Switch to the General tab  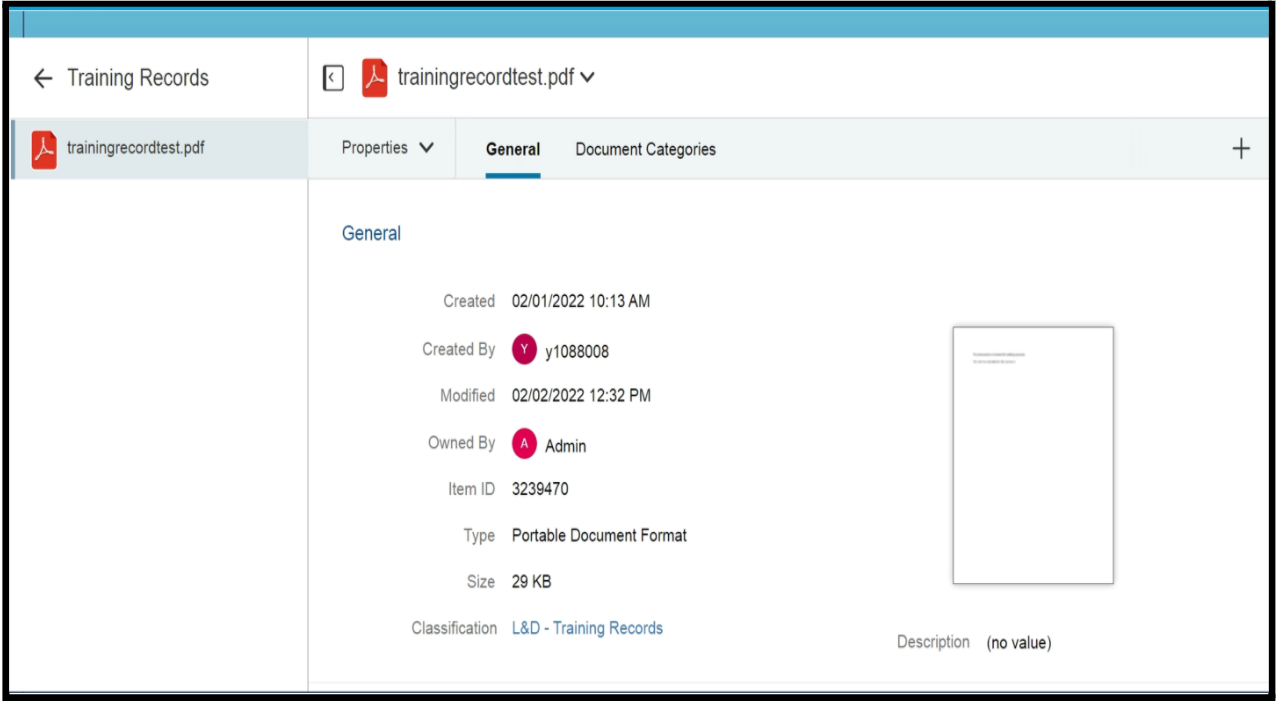tap(513, 149)
